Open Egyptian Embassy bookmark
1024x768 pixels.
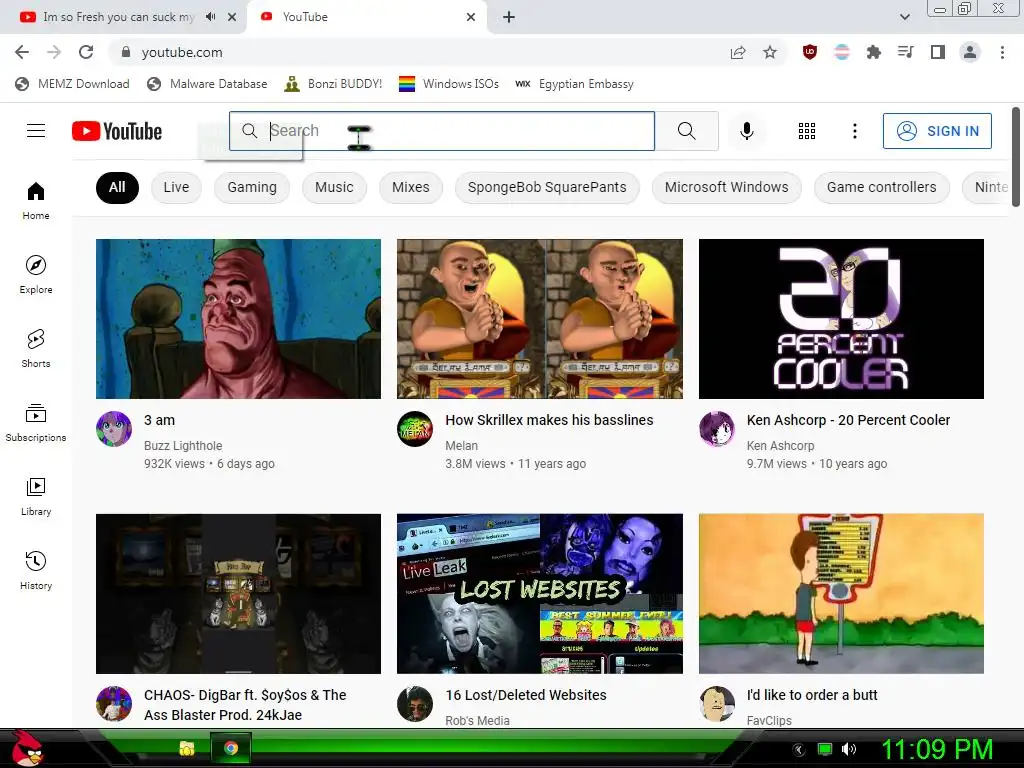[574, 84]
